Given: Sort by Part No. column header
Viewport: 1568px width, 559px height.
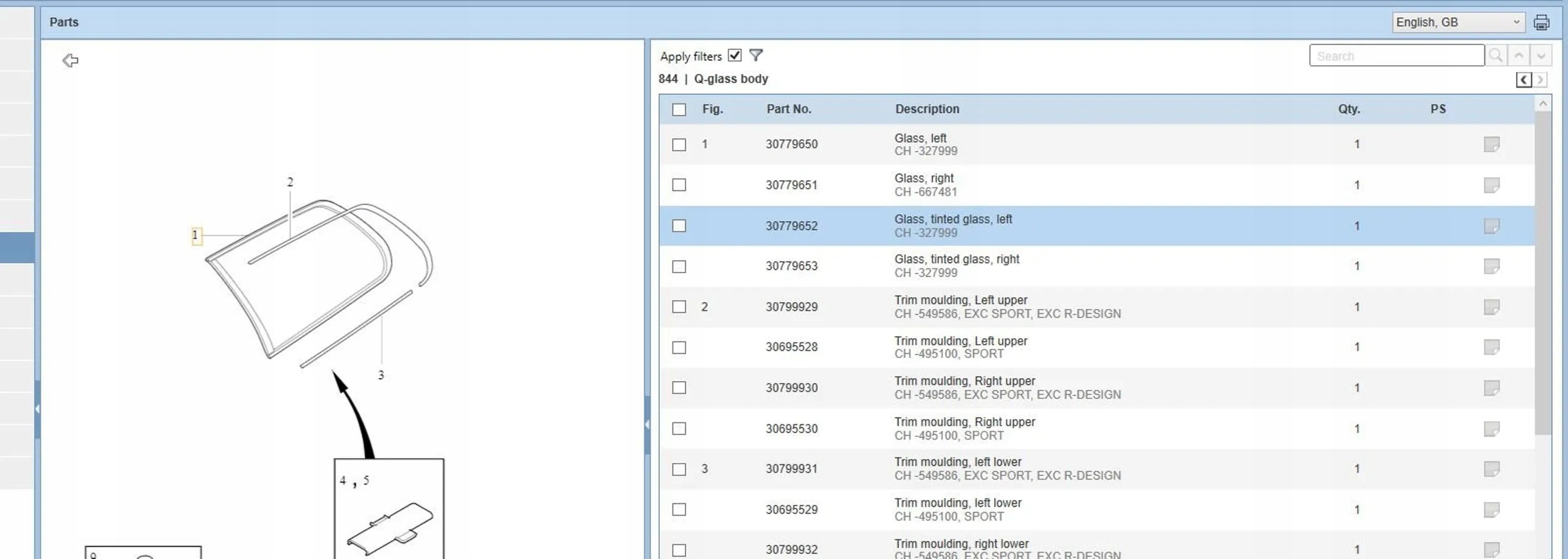Looking at the screenshot, I should [788, 109].
